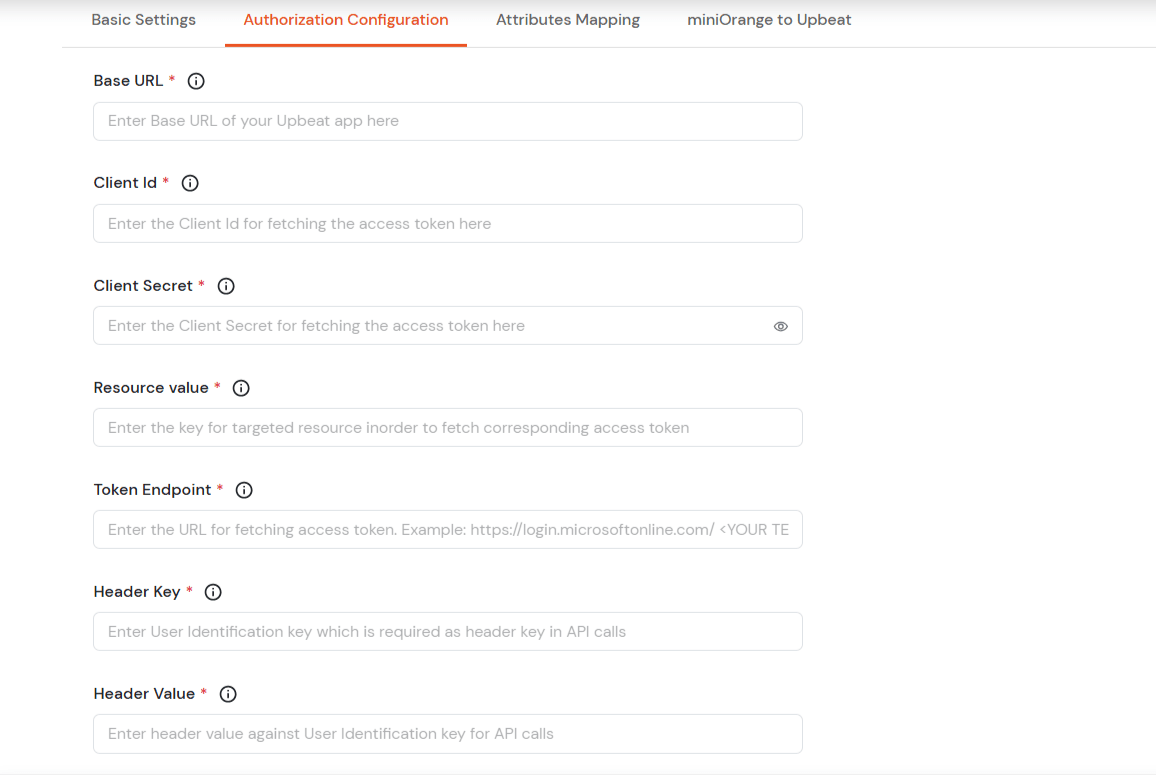Click into the Client Id input field
Screen dimensions: 1156x775
tap(448, 223)
